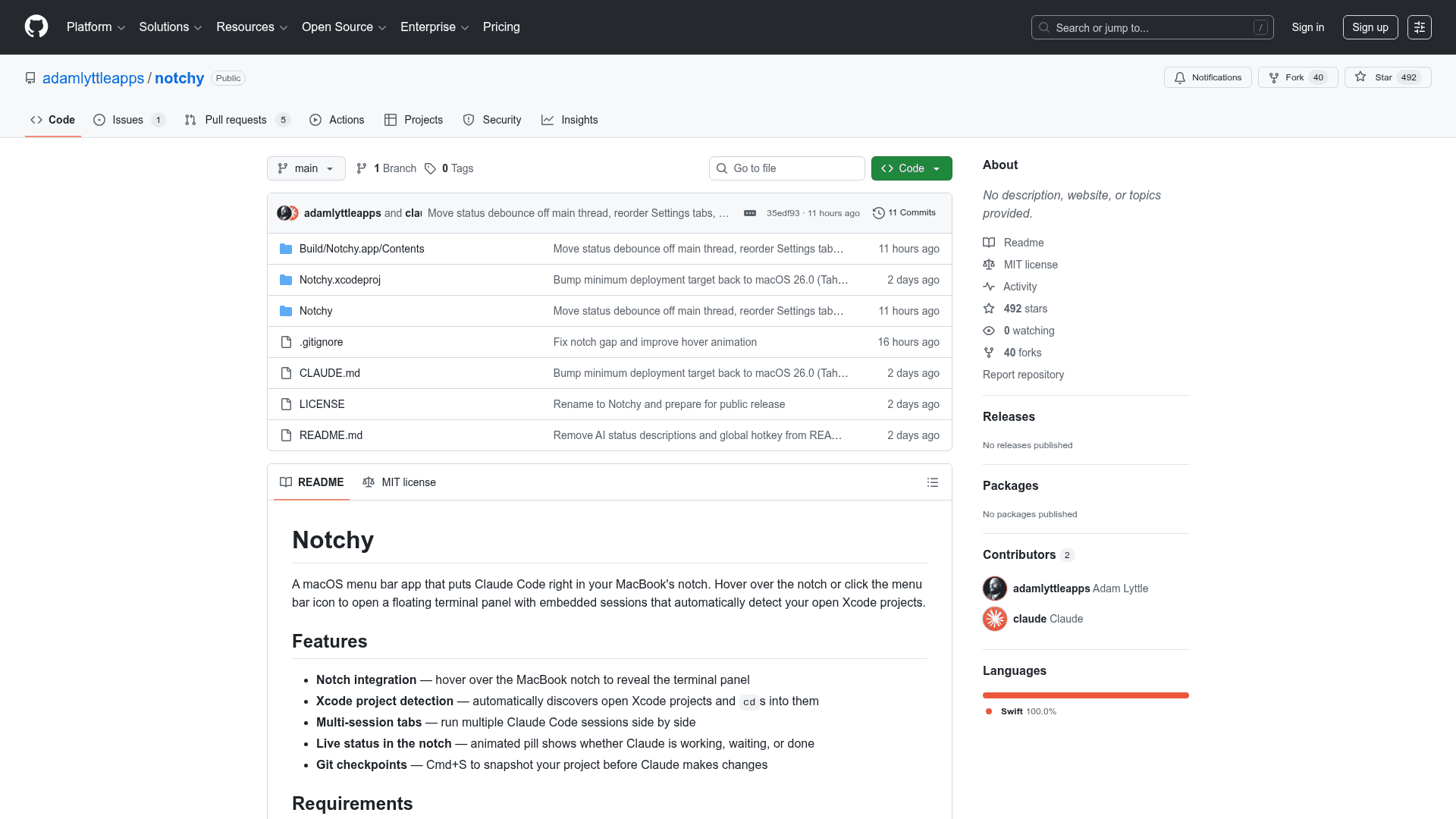The height and width of the screenshot is (819, 1456).
Task: Open the main branch dropdown
Action: point(306,168)
